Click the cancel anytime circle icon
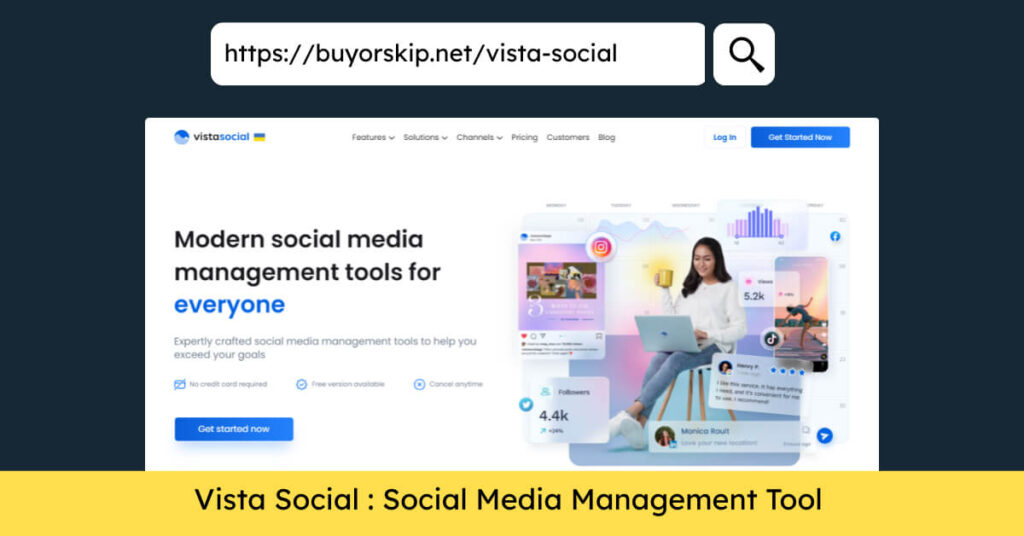Image resolution: width=1024 pixels, height=536 pixels. 419,385
